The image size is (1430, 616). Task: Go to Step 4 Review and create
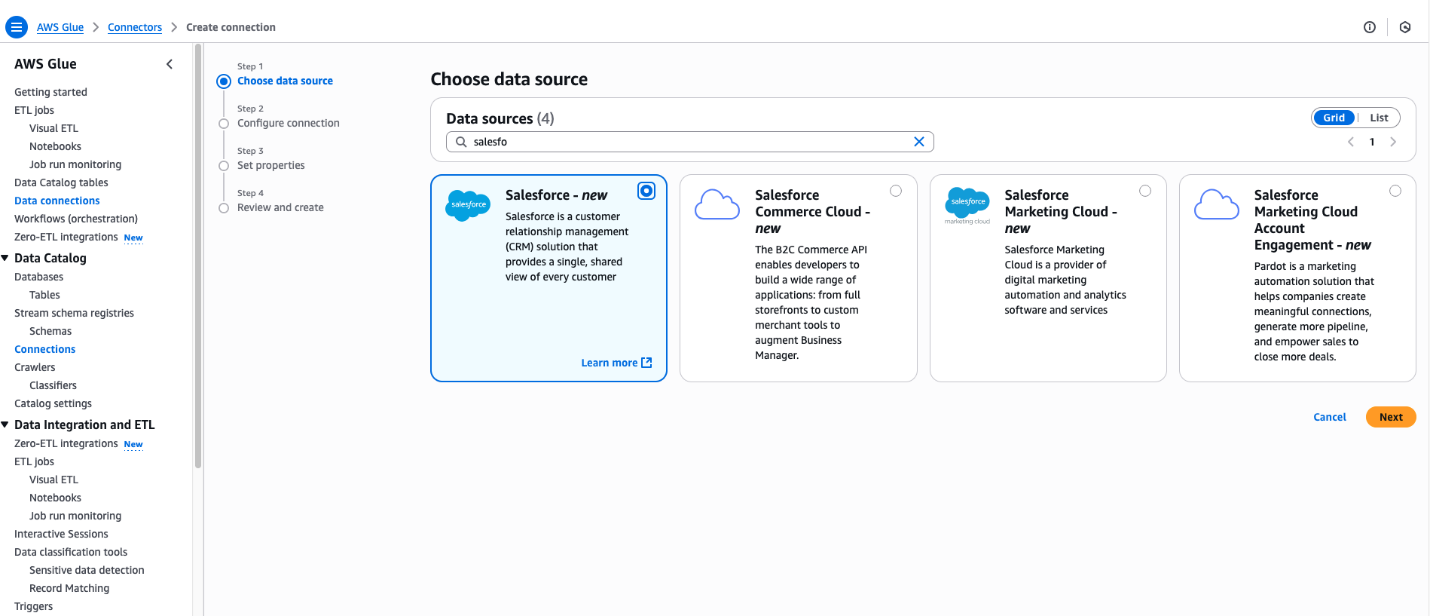pos(280,207)
